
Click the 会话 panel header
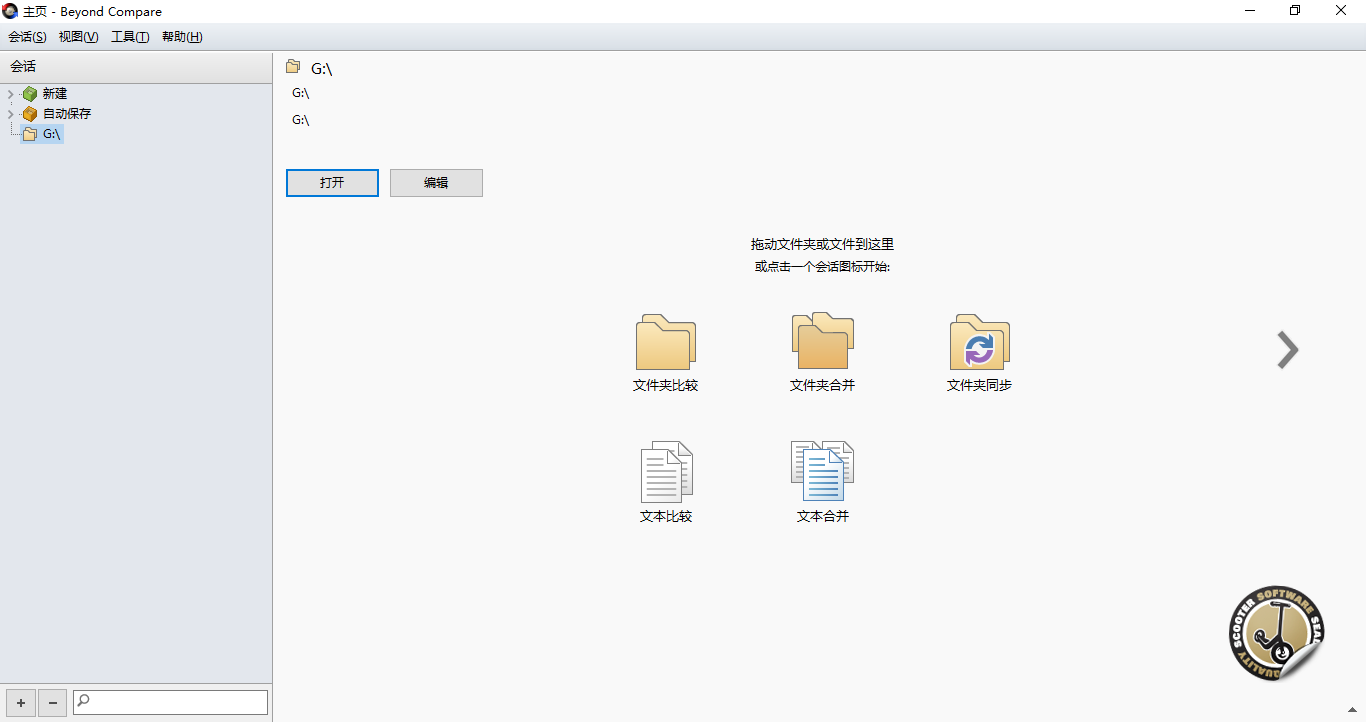[136, 67]
